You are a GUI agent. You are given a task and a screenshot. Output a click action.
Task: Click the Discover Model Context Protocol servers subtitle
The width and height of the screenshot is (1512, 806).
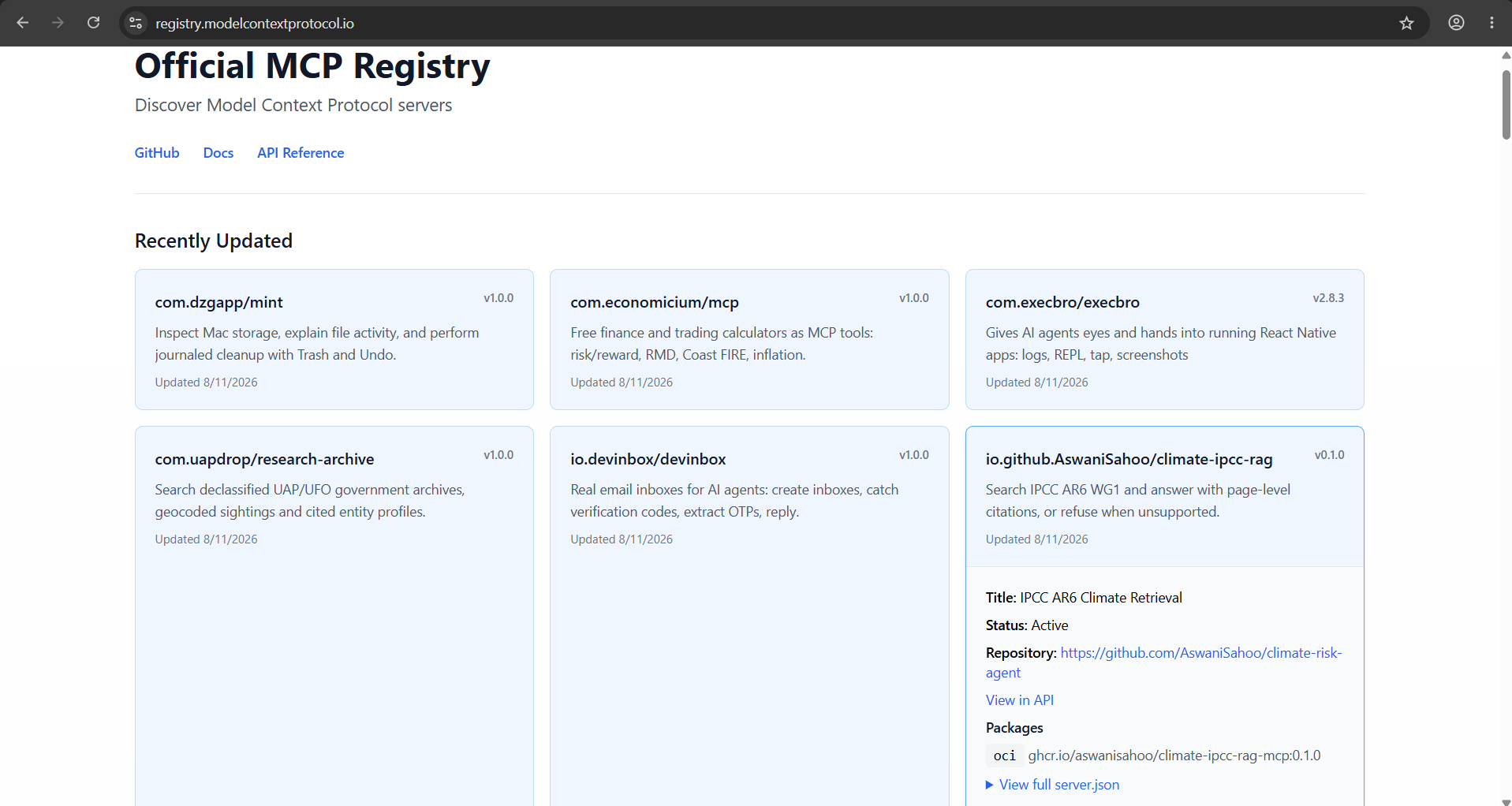(293, 105)
